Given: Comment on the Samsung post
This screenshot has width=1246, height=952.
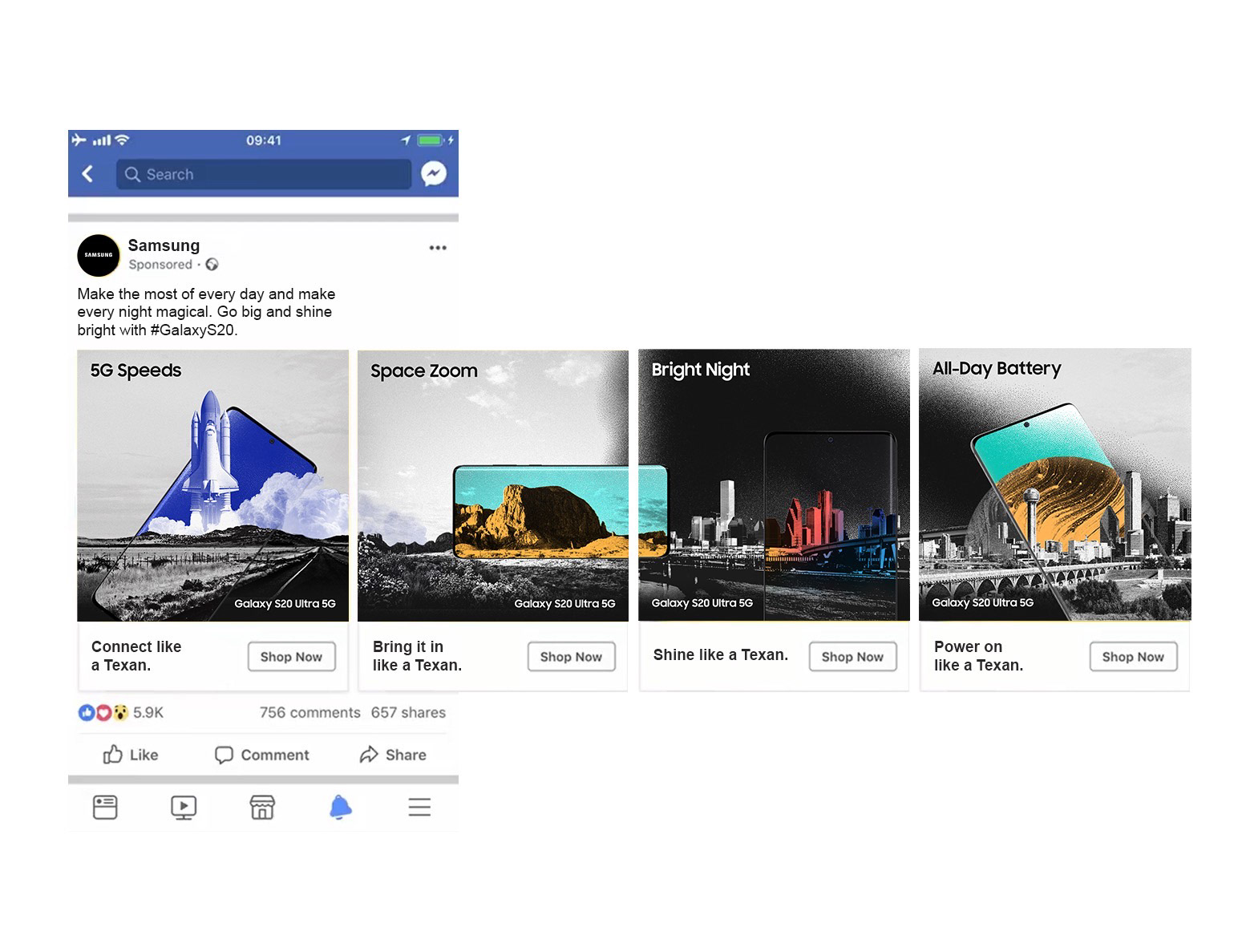Looking at the screenshot, I should coord(262,755).
